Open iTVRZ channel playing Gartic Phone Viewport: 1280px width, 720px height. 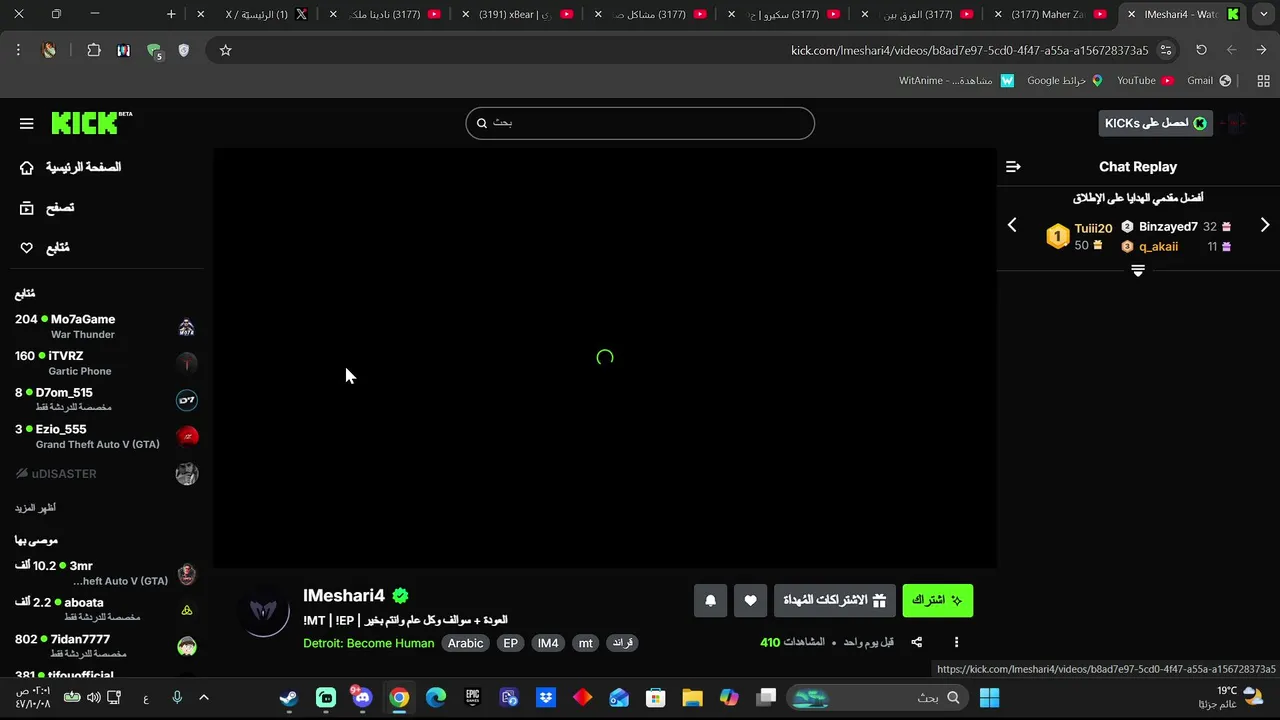click(105, 363)
